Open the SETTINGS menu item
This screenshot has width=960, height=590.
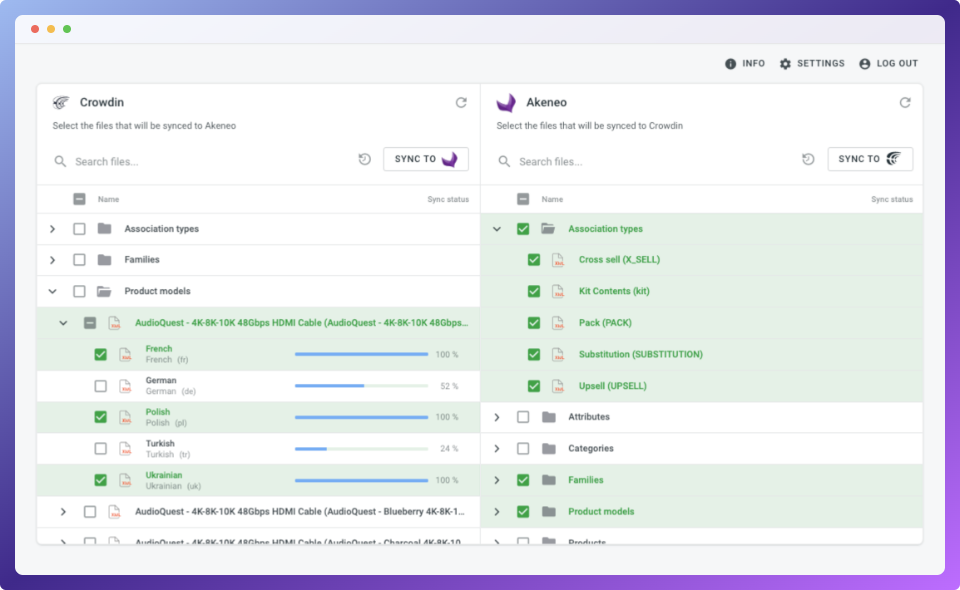pyautogui.click(x=812, y=64)
